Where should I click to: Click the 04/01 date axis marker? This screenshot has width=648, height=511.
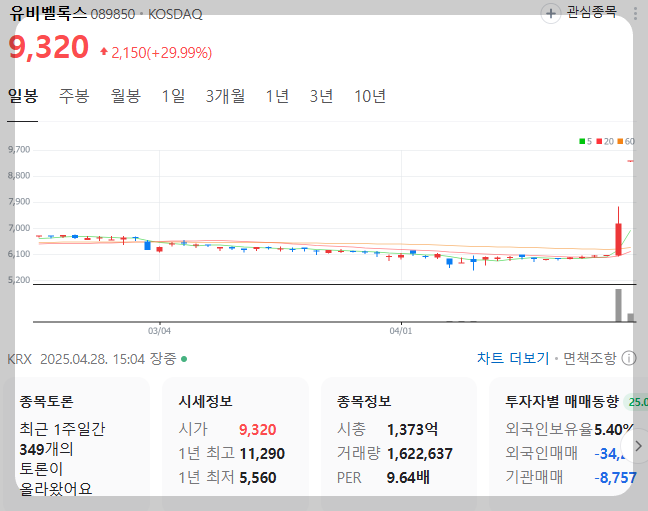click(x=401, y=331)
